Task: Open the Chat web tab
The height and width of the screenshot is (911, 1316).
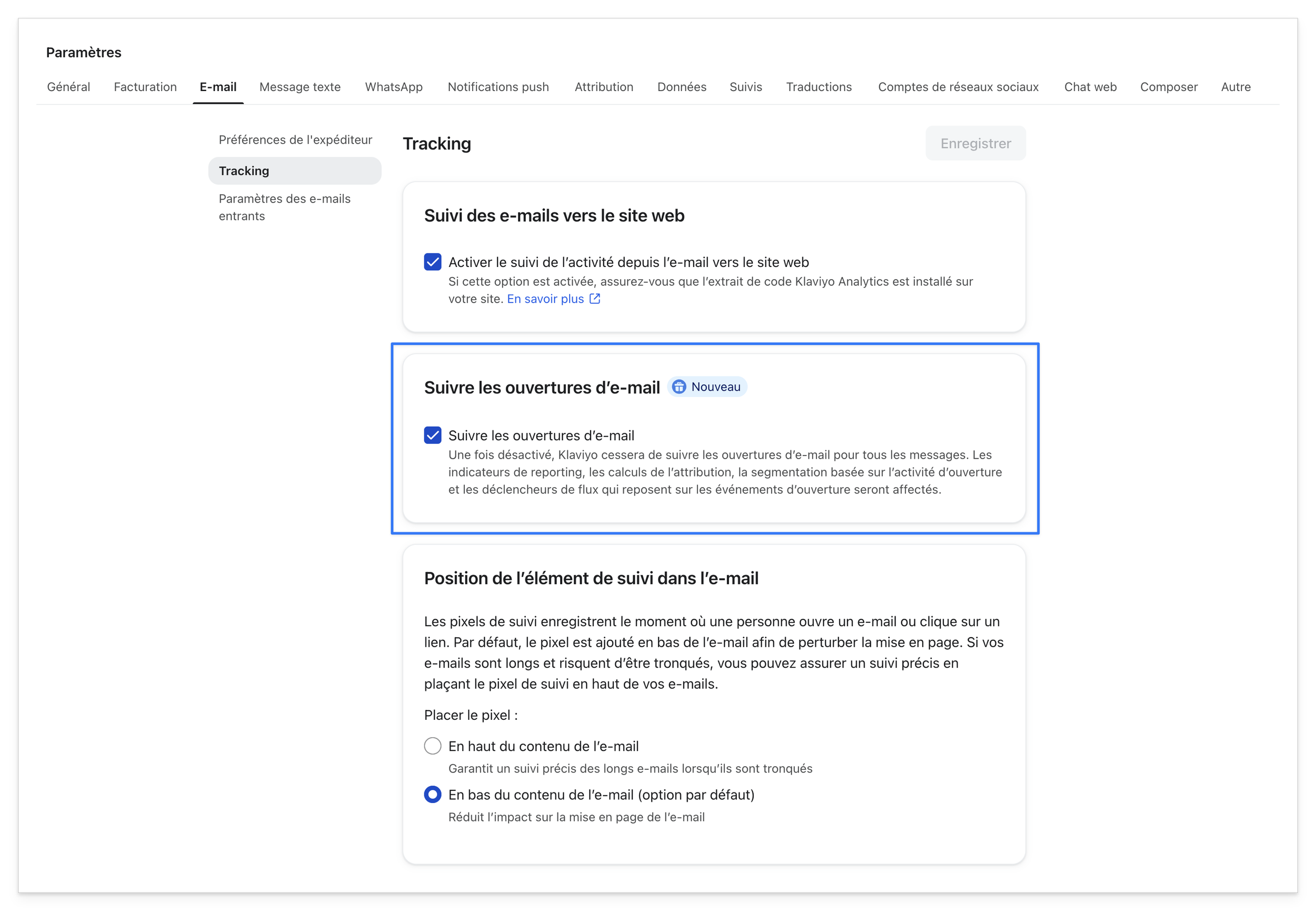Action: tap(1090, 87)
